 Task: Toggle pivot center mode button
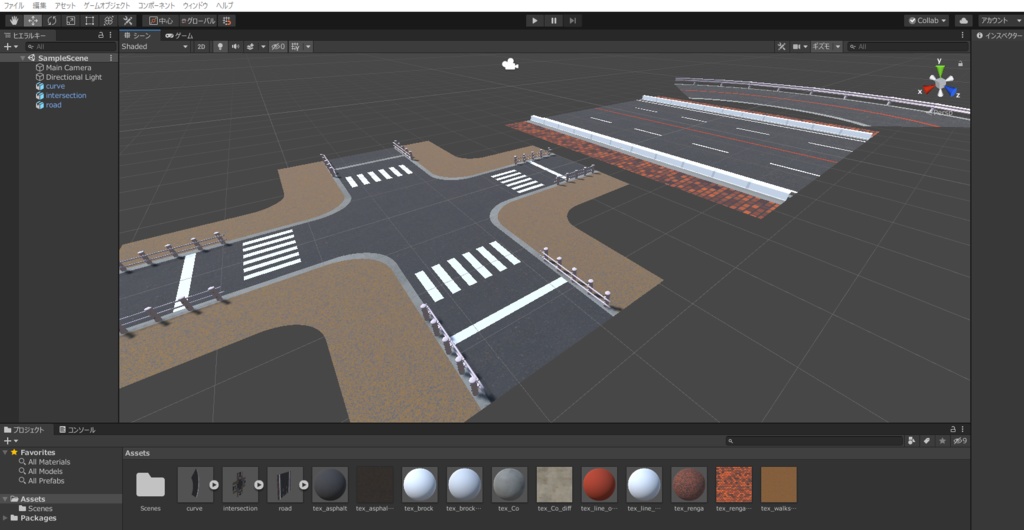[161, 21]
